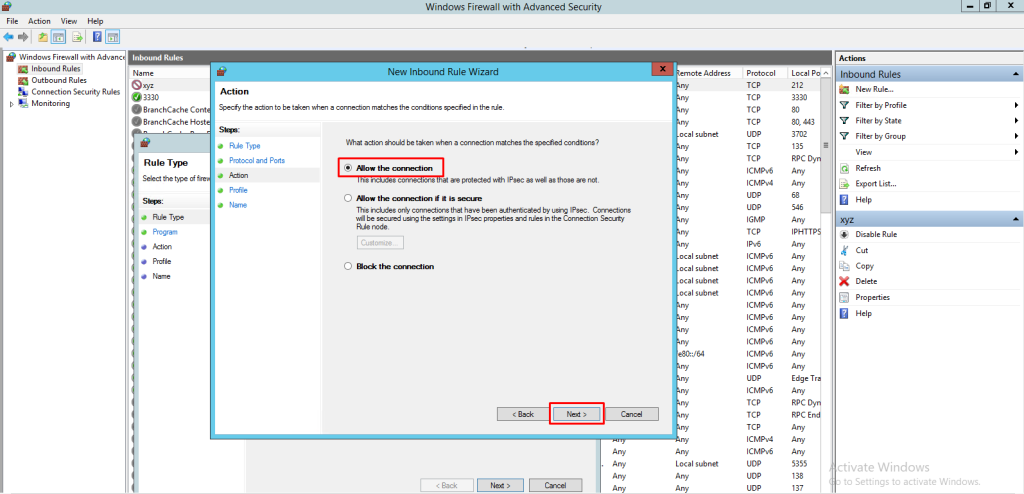Go to the Rule Type step link in the wizard
The height and width of the screenshot is (494, 1024).
pyautogui.click(x=245, y=146)
